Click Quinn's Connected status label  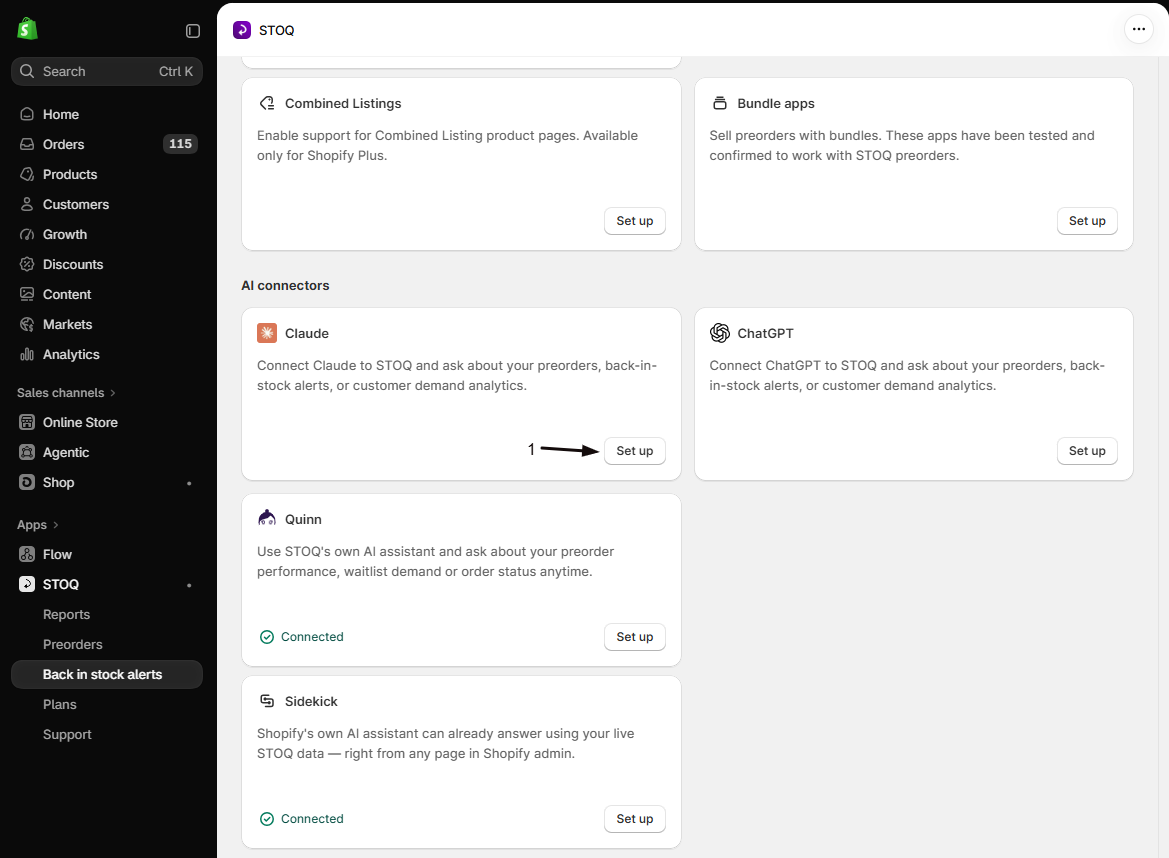(301, 637)
